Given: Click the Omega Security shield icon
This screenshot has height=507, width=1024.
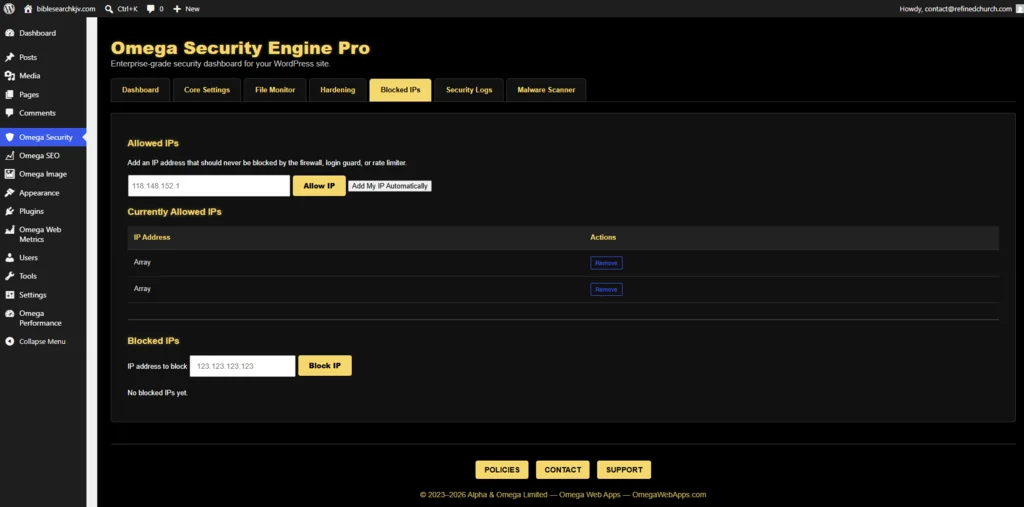Looking at the screenshot, I should (x=9, y=137).
